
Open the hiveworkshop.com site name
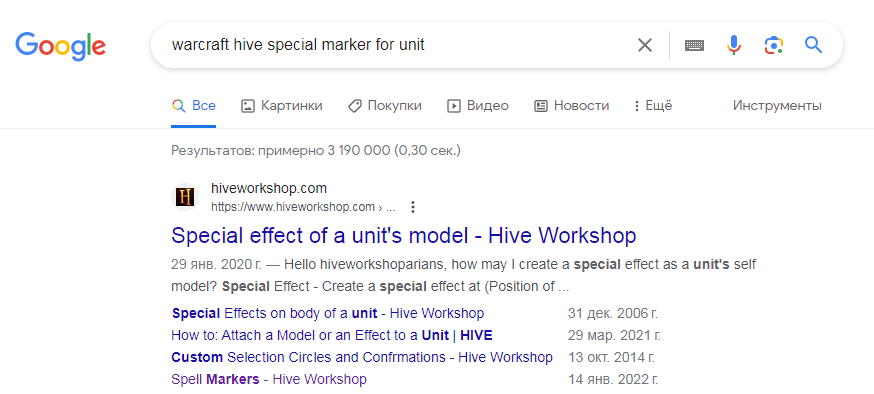[x=269, y=188]
